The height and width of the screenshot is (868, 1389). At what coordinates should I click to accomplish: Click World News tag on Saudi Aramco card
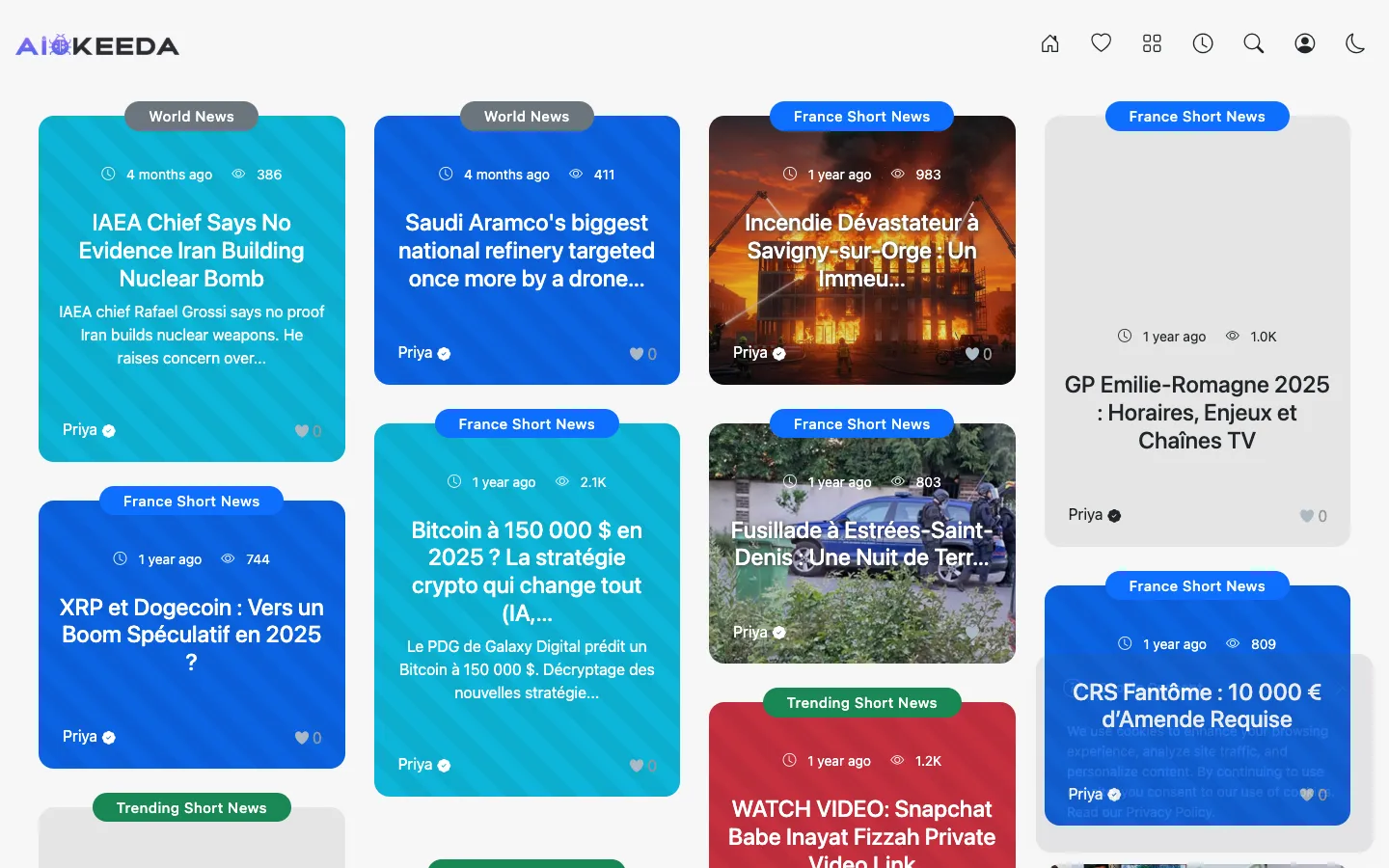(x=527, y=117)
